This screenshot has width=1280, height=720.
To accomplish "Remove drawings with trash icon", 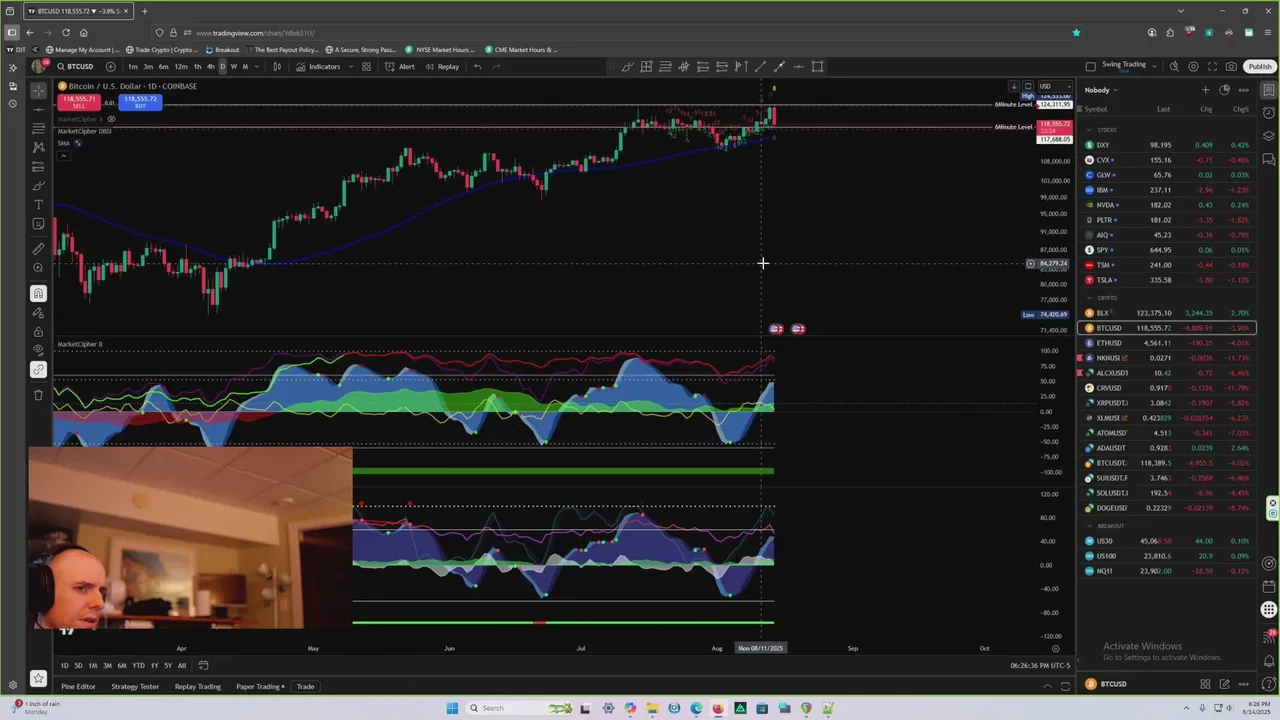I will pos(38,395).
